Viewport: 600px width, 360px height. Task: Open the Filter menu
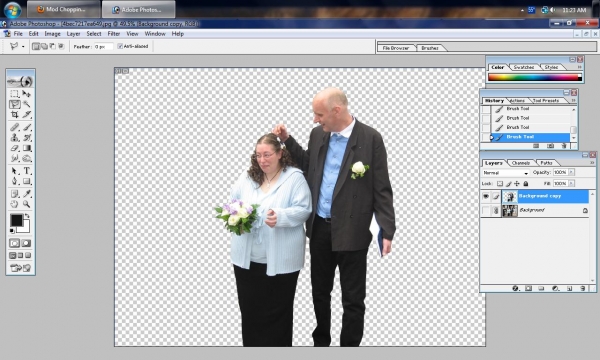(114, 34)
